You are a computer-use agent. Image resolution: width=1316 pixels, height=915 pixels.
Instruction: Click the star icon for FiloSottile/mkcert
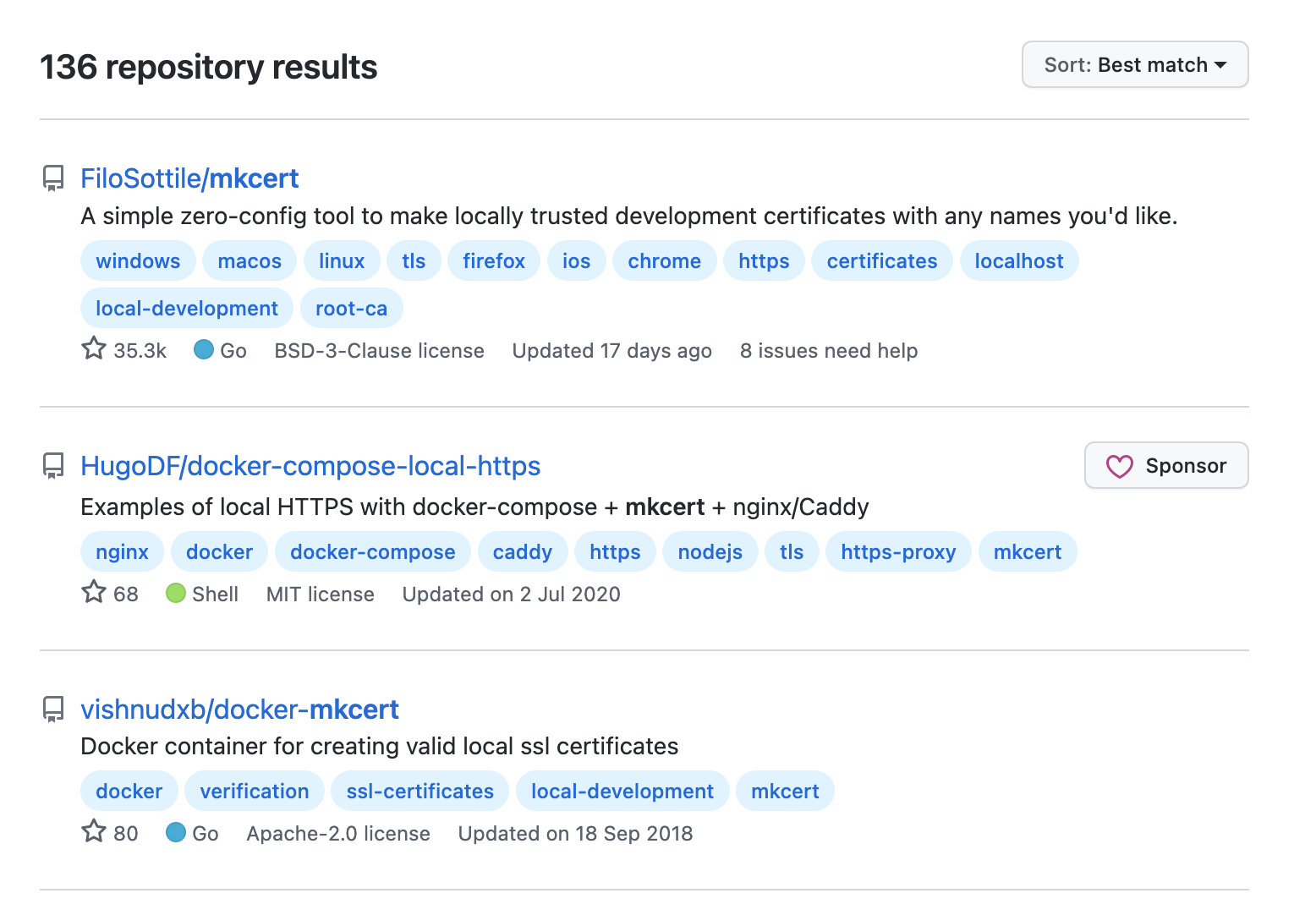coord(94,348)
